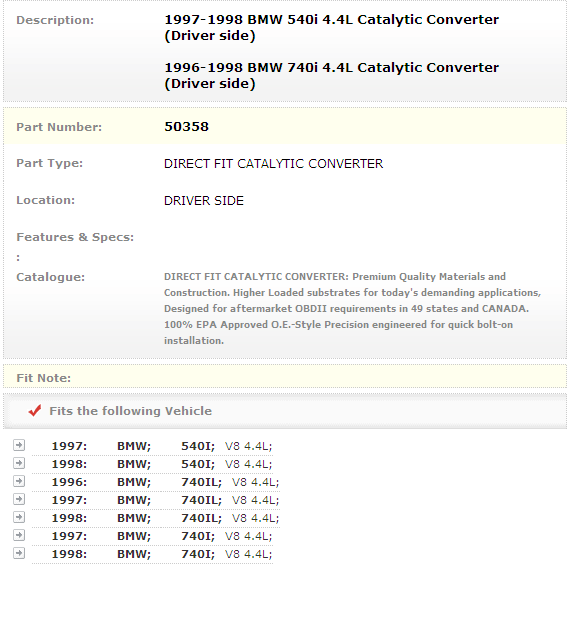Click year 1998 in the 540I row
The image size is (570, 628).
[x=69, y=464]
